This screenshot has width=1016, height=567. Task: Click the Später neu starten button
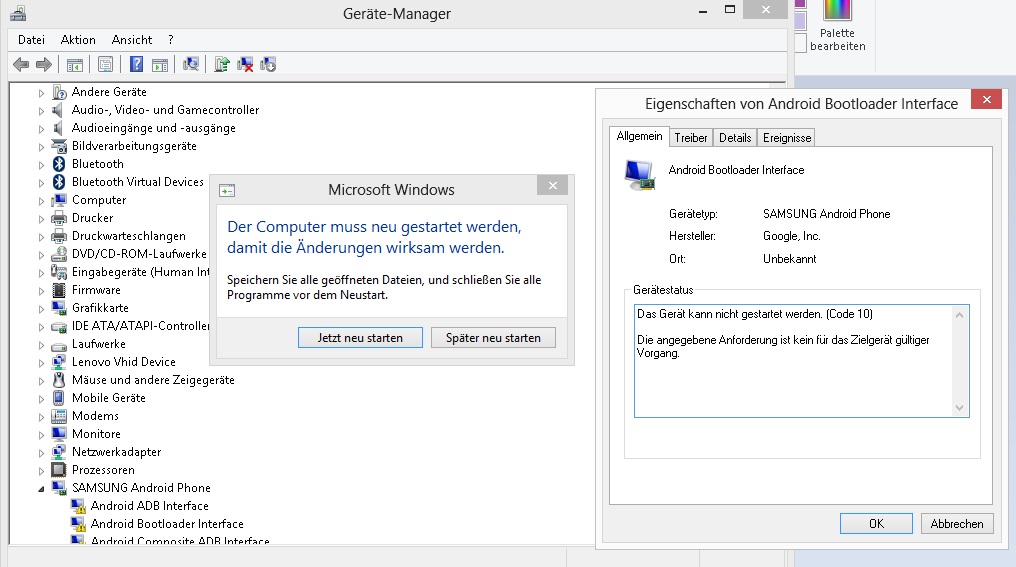pyautogui.click(x=492, y=338)
